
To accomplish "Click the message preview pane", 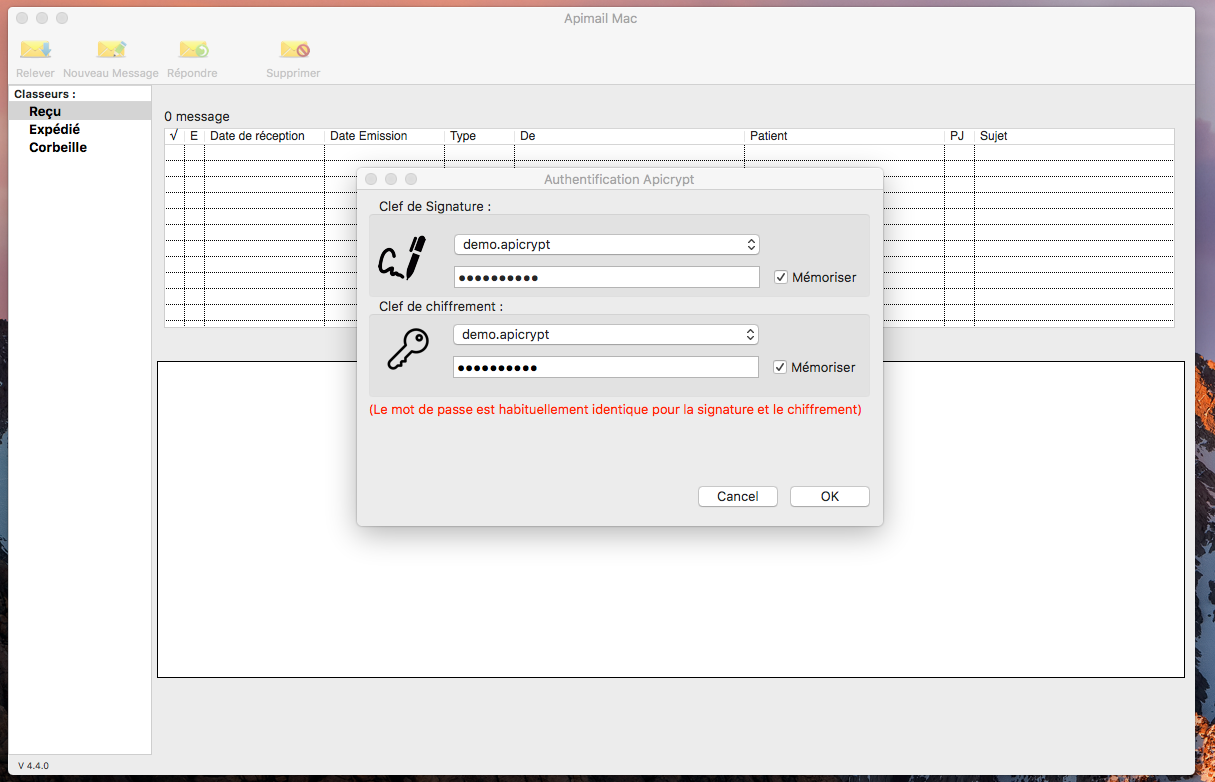I will point(671,519).
